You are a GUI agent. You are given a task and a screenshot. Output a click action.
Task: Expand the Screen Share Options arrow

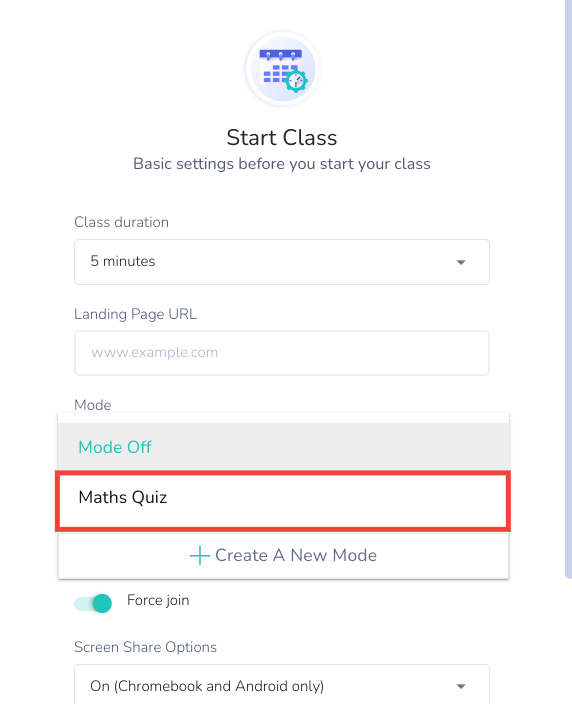pyautogui.click(x=461, y=686)
